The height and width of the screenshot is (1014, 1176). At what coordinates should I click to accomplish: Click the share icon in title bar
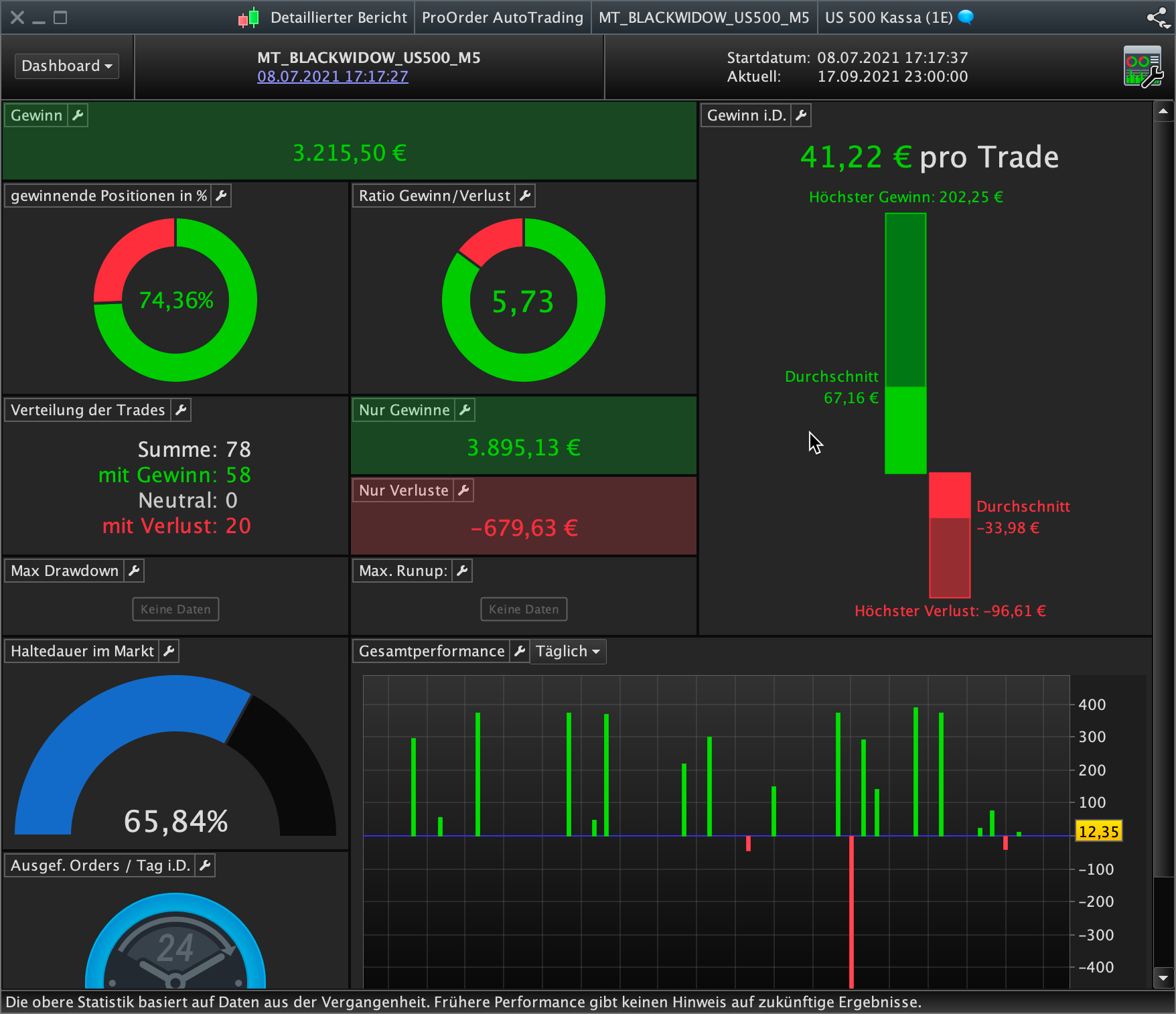point(1159,17)
